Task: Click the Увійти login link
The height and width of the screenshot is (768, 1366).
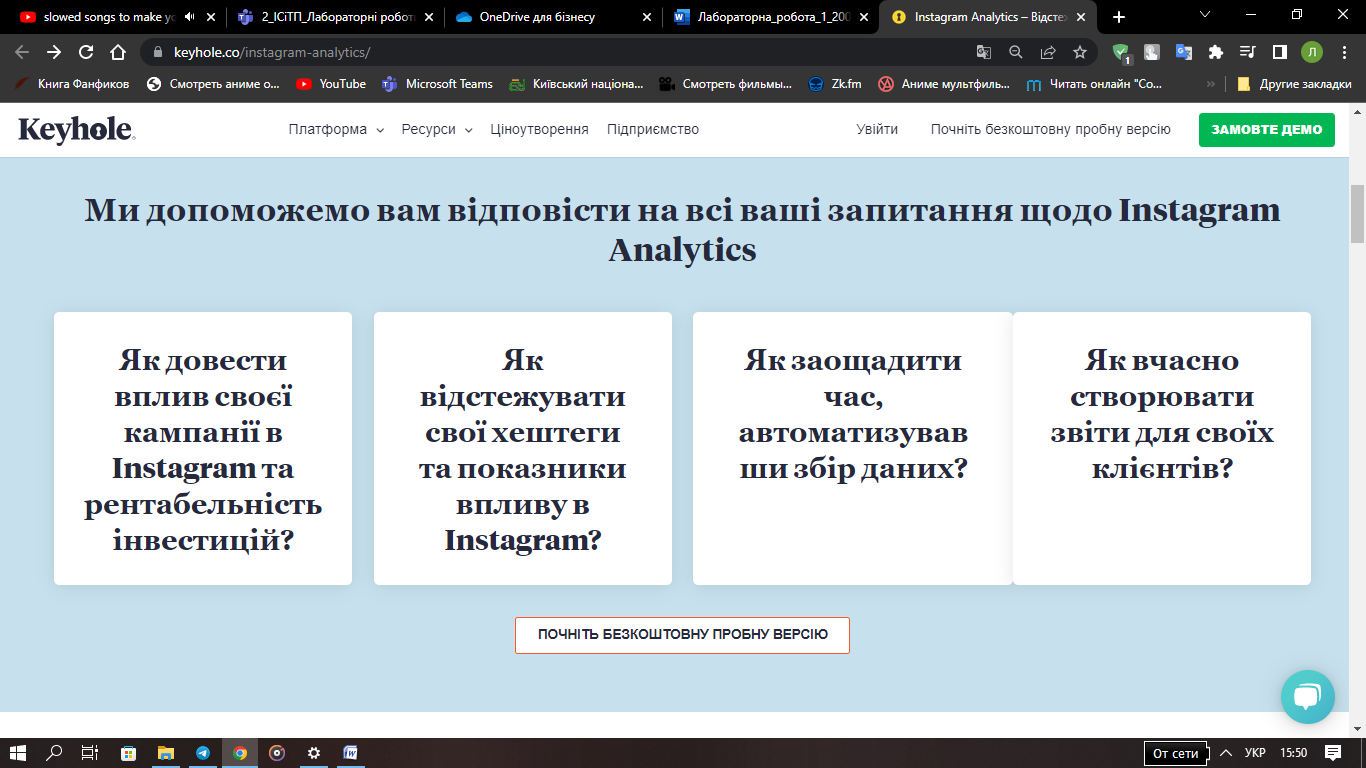Action: pos(877,129)
